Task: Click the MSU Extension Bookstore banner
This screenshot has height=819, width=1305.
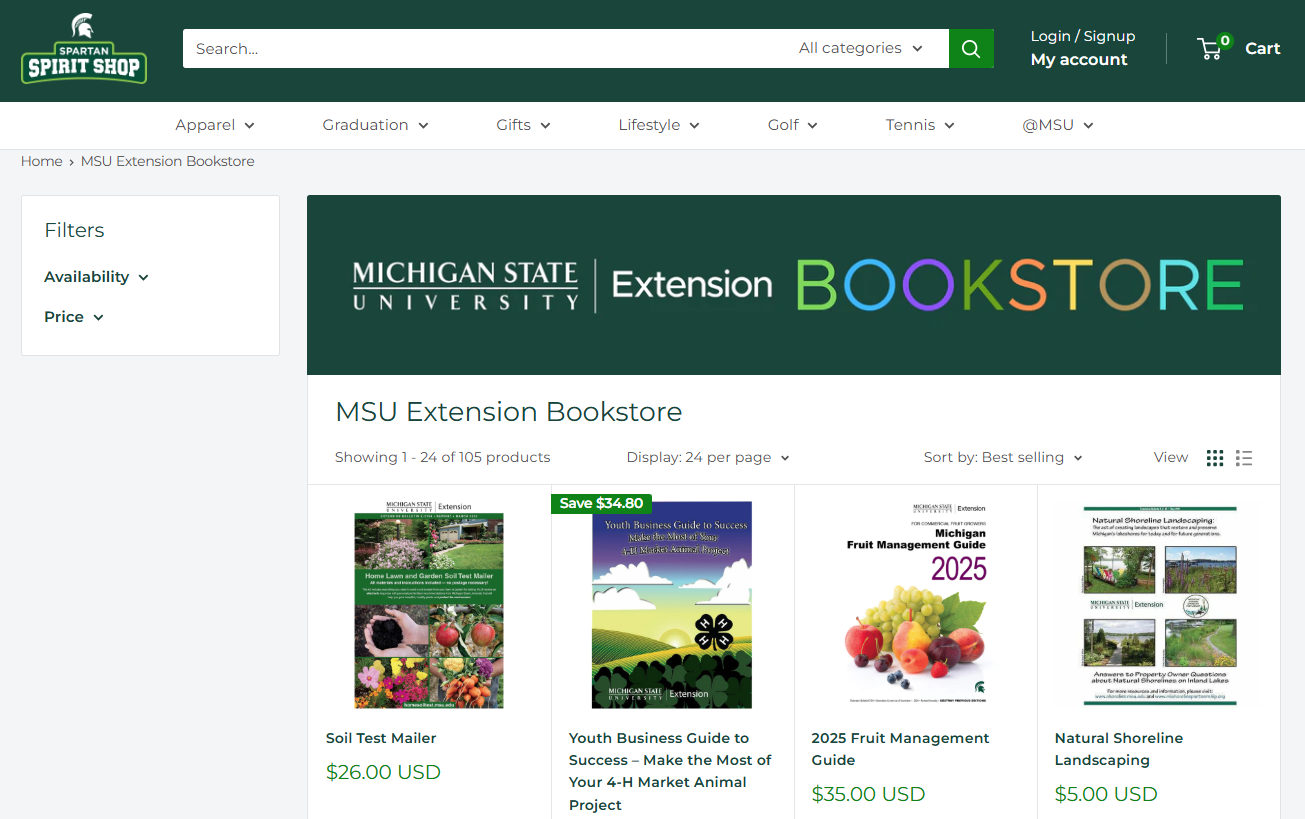Action: click(793, 285)
